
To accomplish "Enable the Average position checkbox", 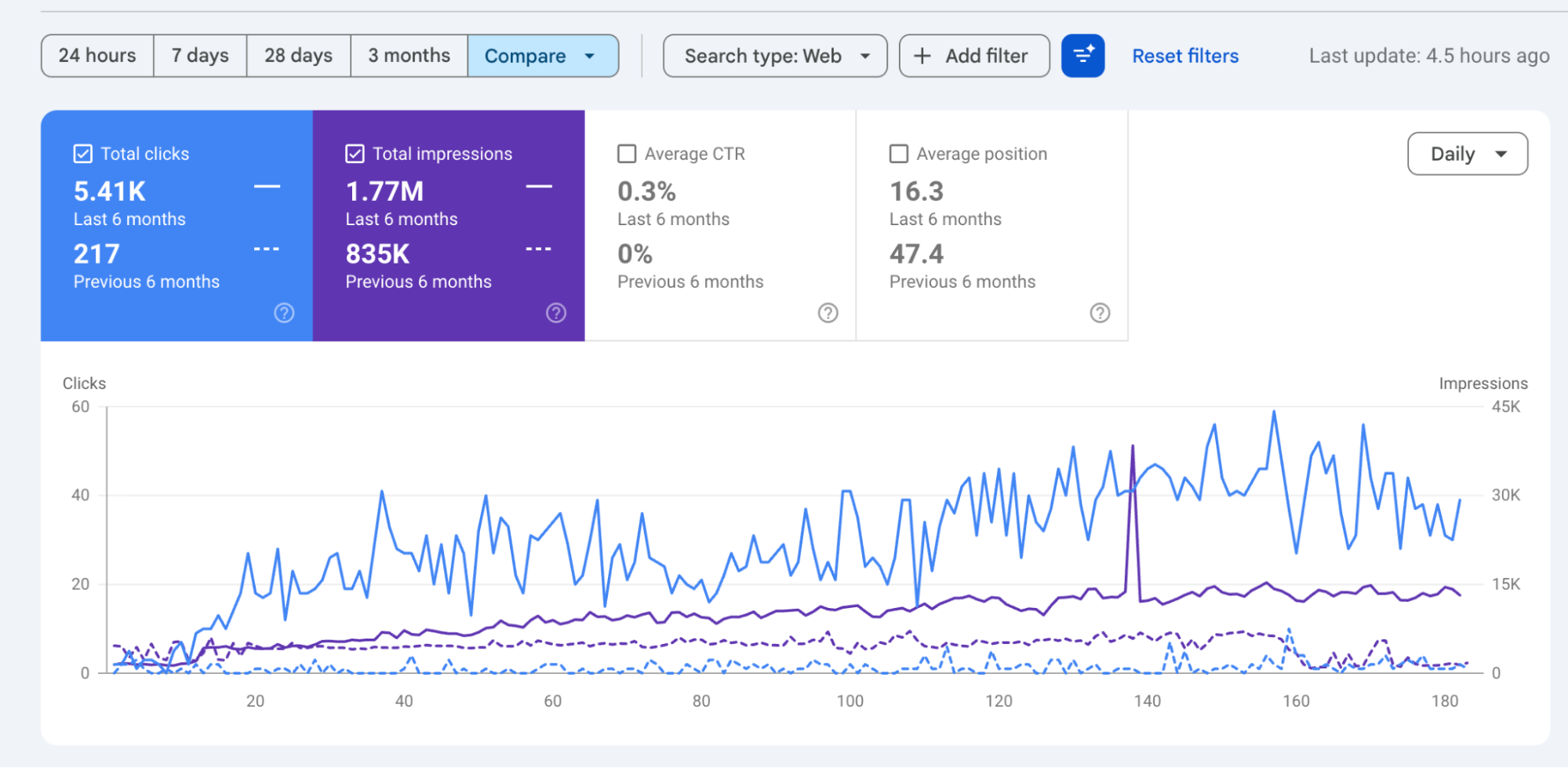I will click(x=899, y=154).
